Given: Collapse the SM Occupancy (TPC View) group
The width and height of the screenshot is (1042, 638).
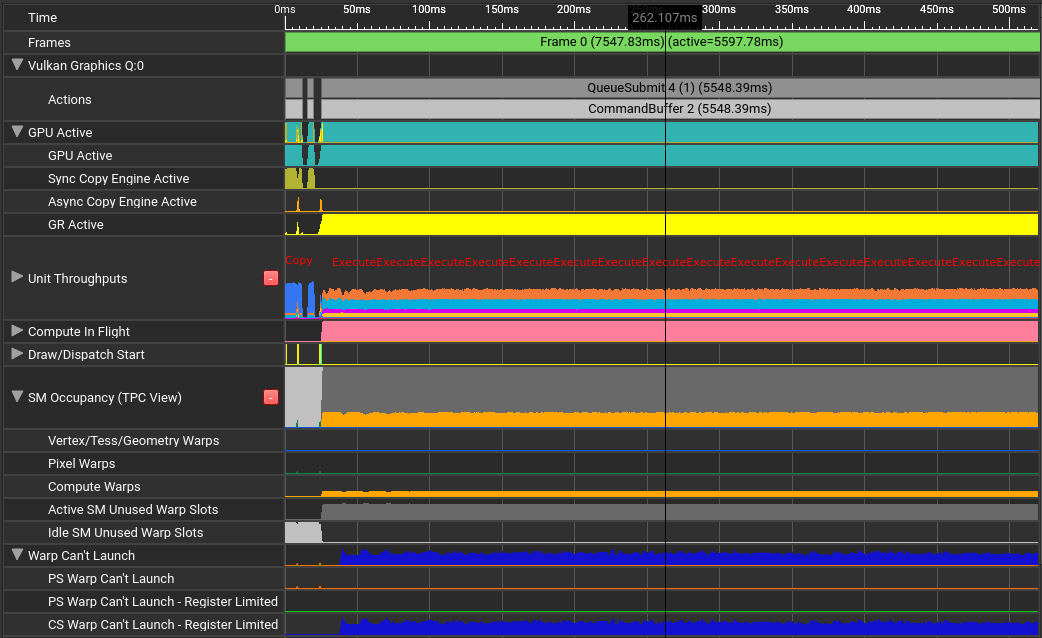Looking at the screenshot, I should [x=17, y=397].
